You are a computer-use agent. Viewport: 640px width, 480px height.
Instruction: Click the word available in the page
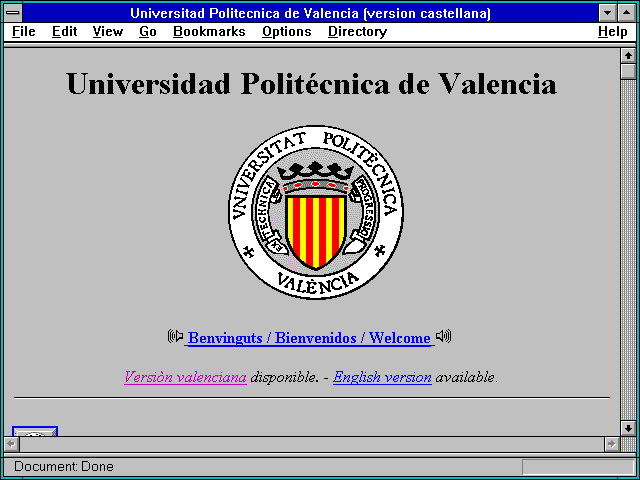pyautogui.click(x=465, y=377)
